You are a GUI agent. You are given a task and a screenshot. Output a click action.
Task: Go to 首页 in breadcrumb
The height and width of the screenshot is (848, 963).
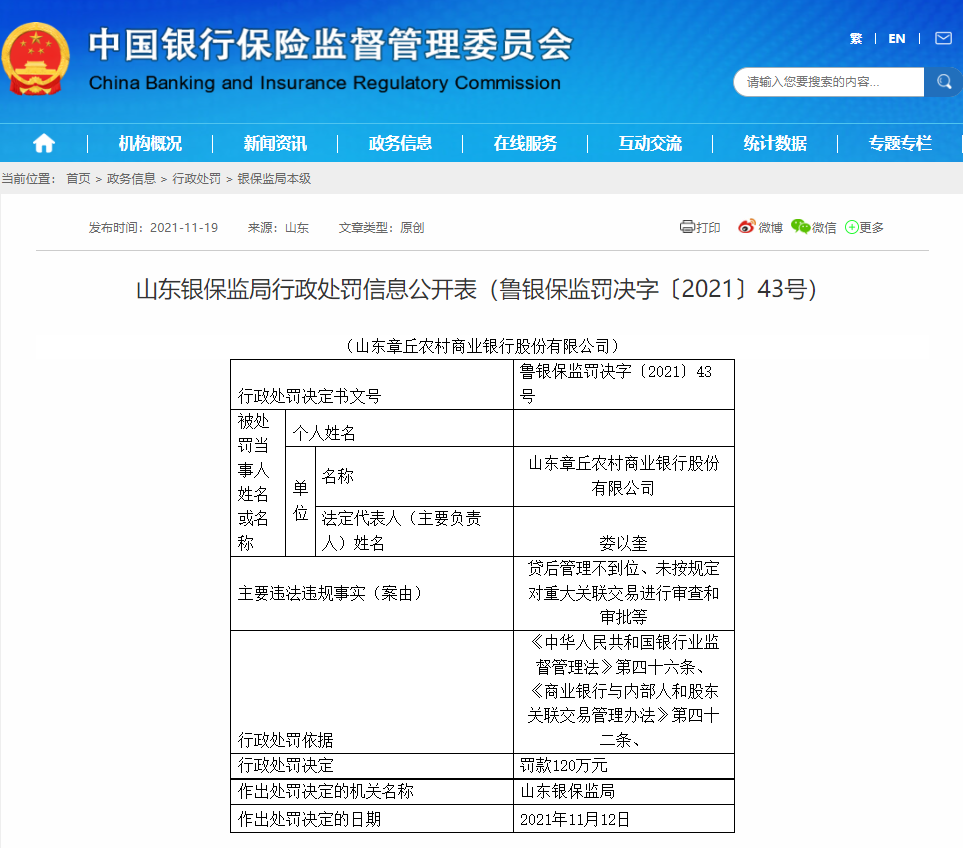79,179
